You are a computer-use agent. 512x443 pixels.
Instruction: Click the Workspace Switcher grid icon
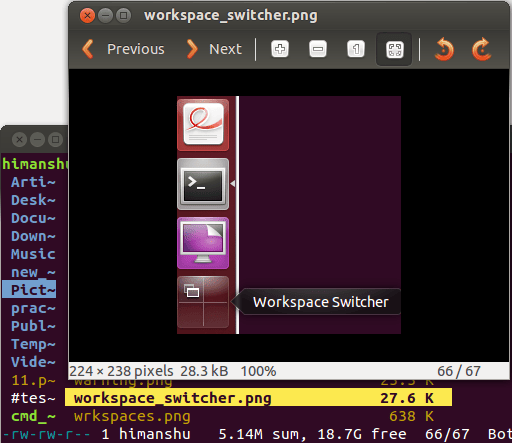pos(203,302)
